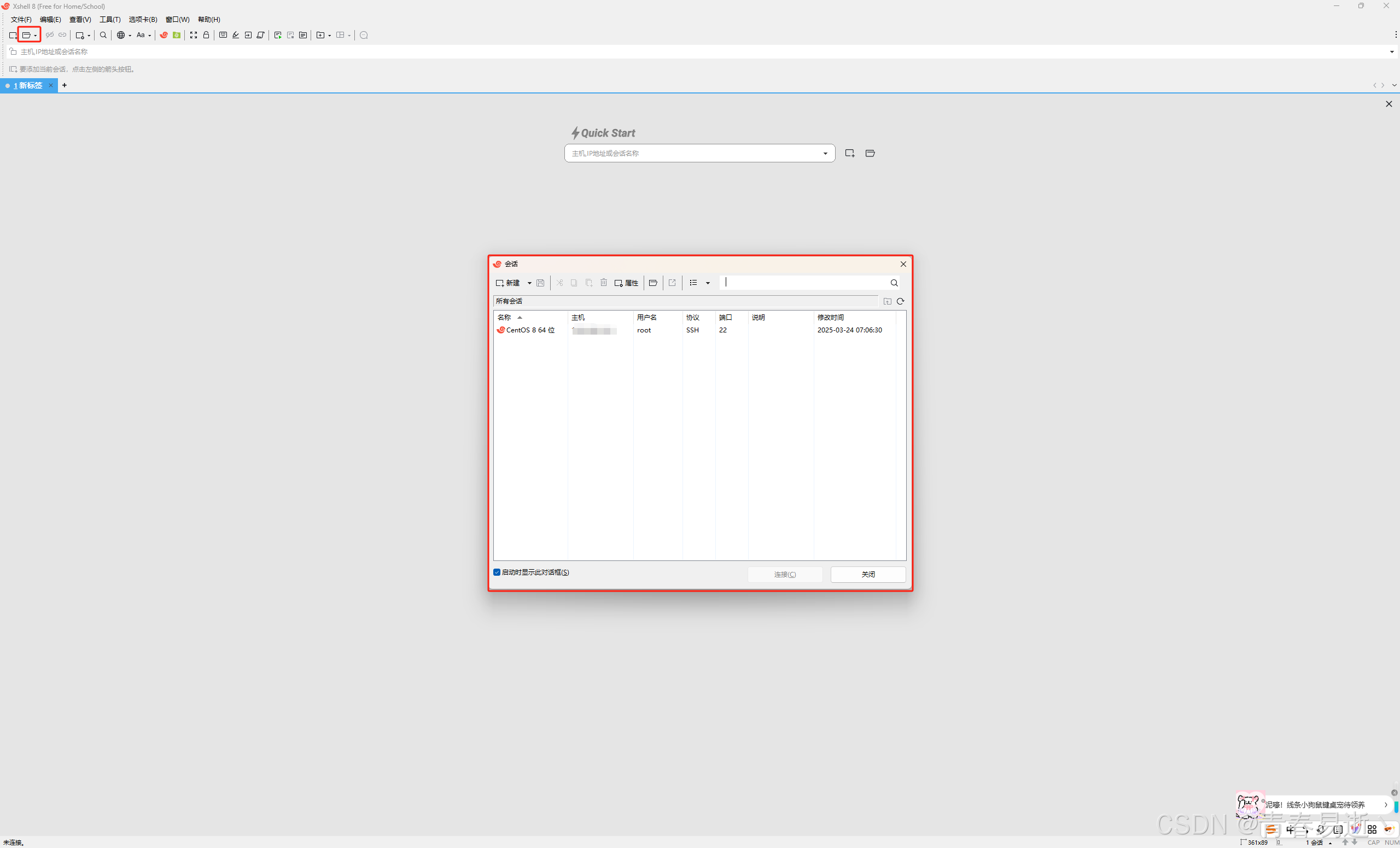Sort sessions by 名称 column header
The width and height of the screenshot is (1400, 848).
click(x=505, y=318)
